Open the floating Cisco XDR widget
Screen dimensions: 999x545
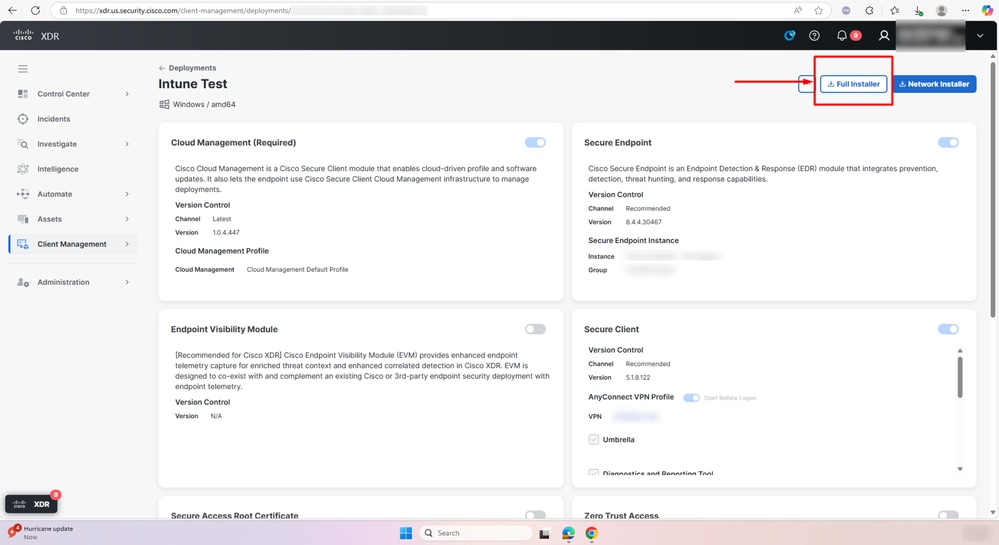pos(31,504)
